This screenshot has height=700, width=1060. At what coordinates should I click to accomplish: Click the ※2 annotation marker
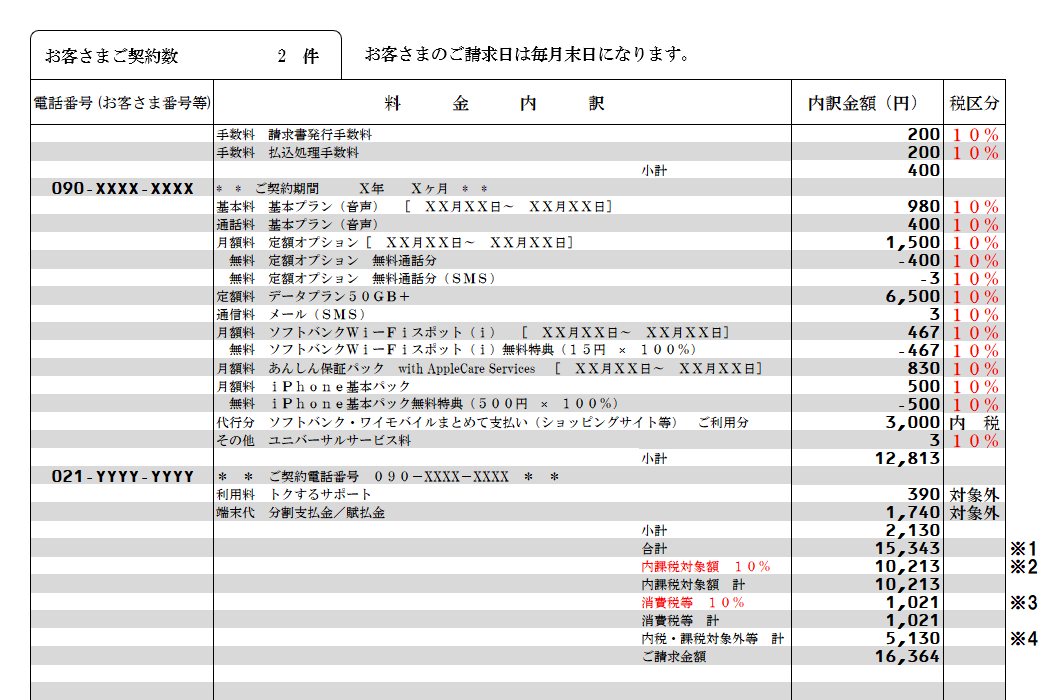[x=1023, y=566]
